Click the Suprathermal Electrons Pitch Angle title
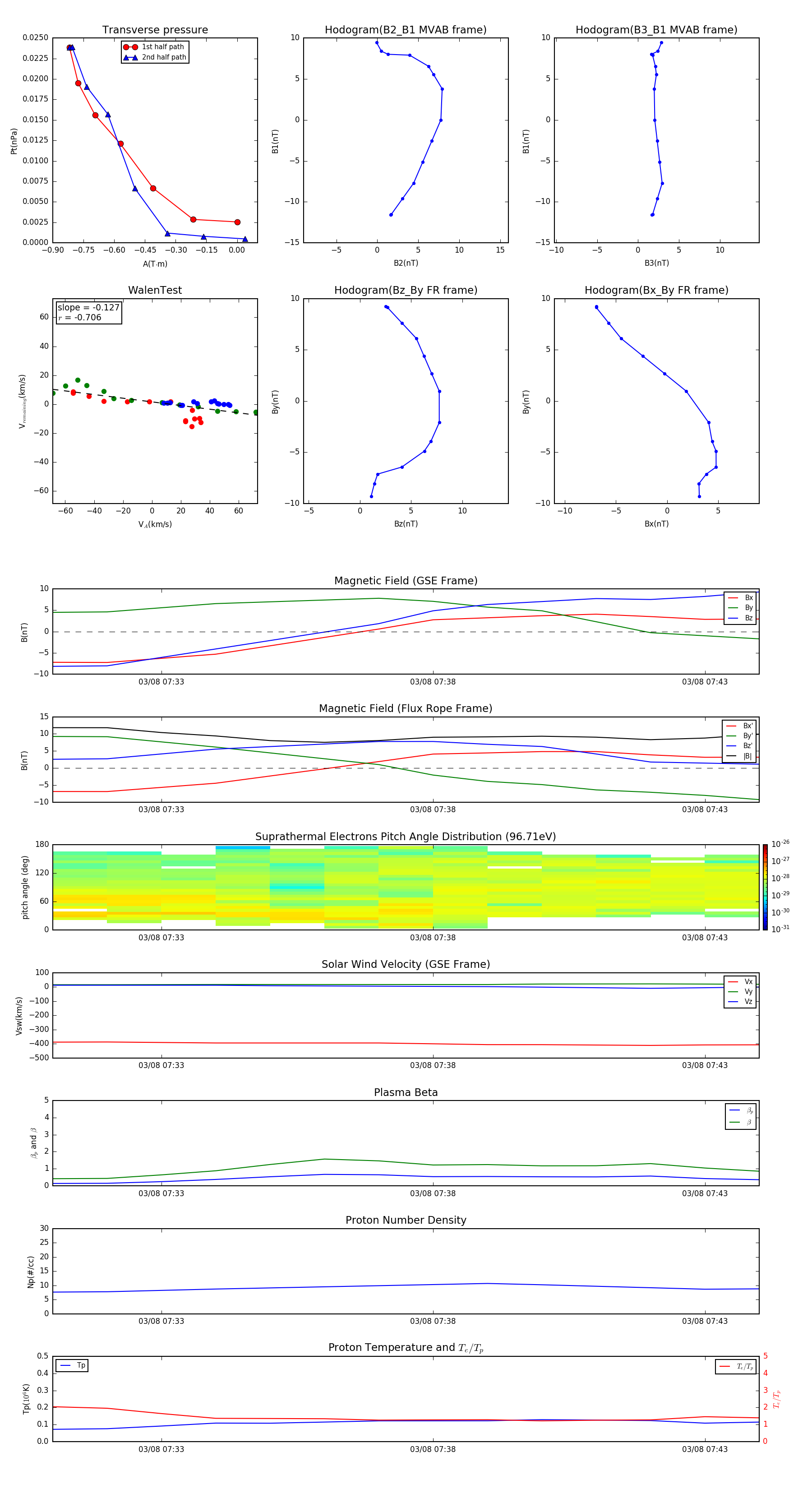This screenshot has width=812, height=1489. [406, 837]
